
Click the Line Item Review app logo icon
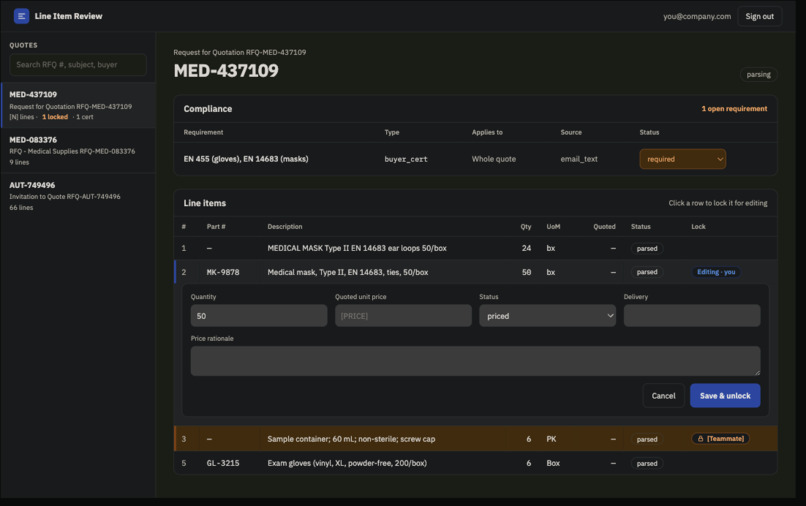pos(21,16)
